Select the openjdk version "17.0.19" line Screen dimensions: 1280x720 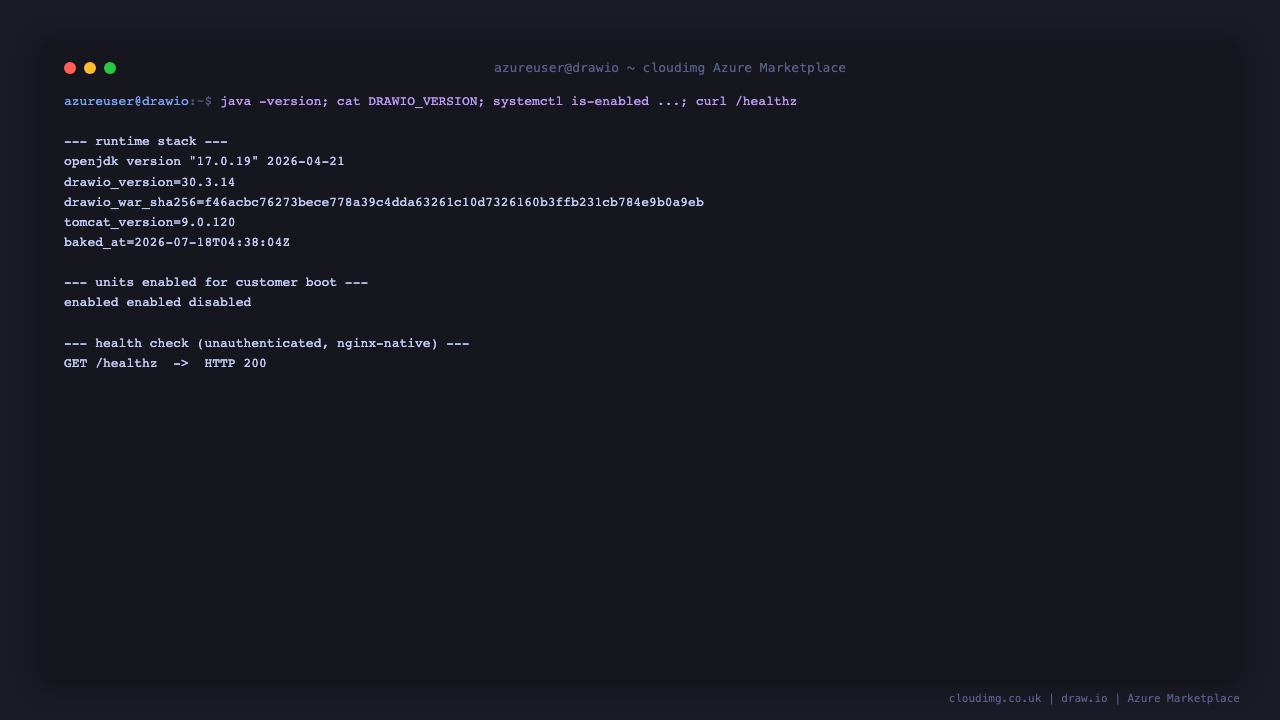click(x=204, y=161)
